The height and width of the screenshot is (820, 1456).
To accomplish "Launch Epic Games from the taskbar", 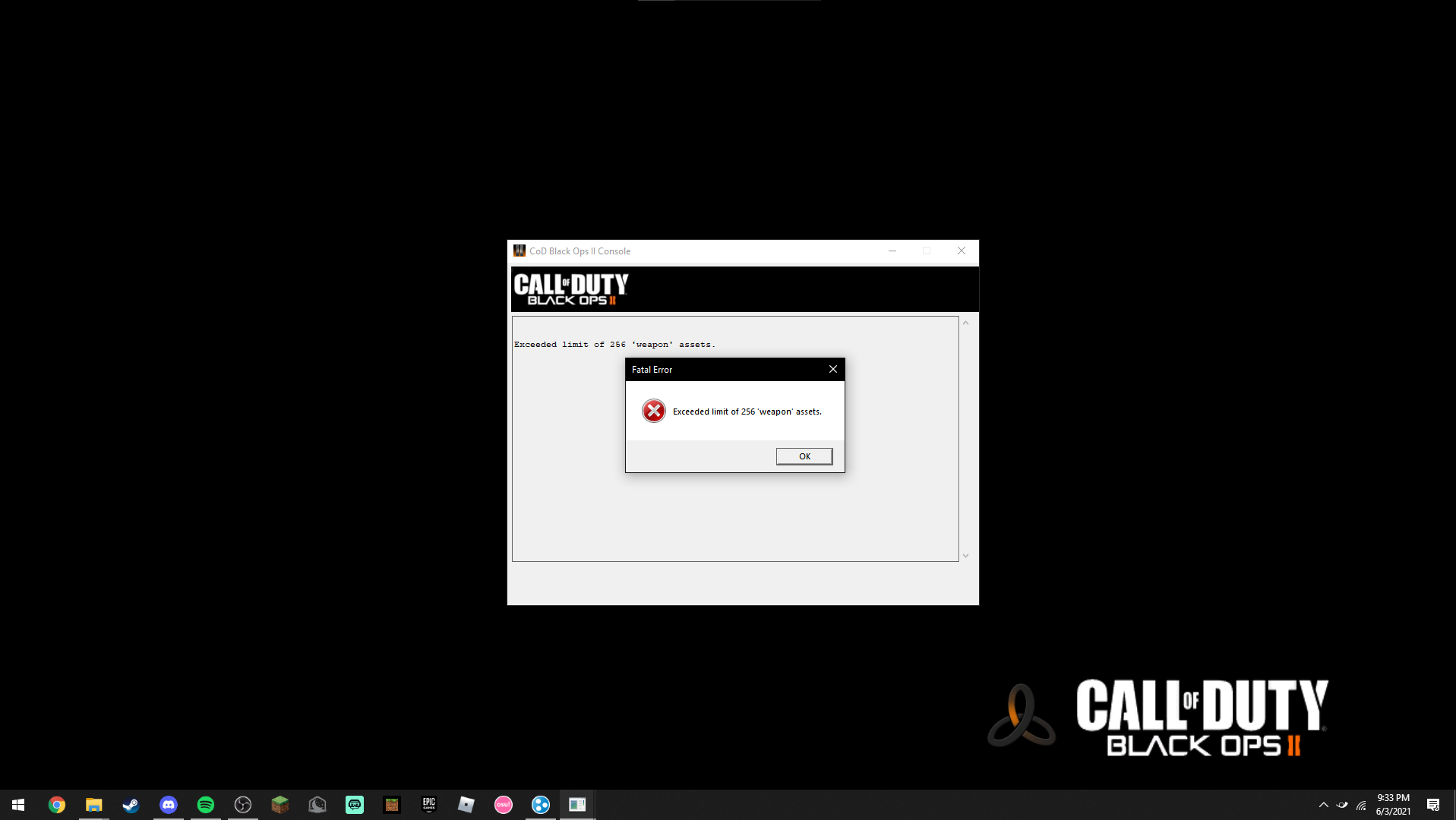I will point(429,805).
